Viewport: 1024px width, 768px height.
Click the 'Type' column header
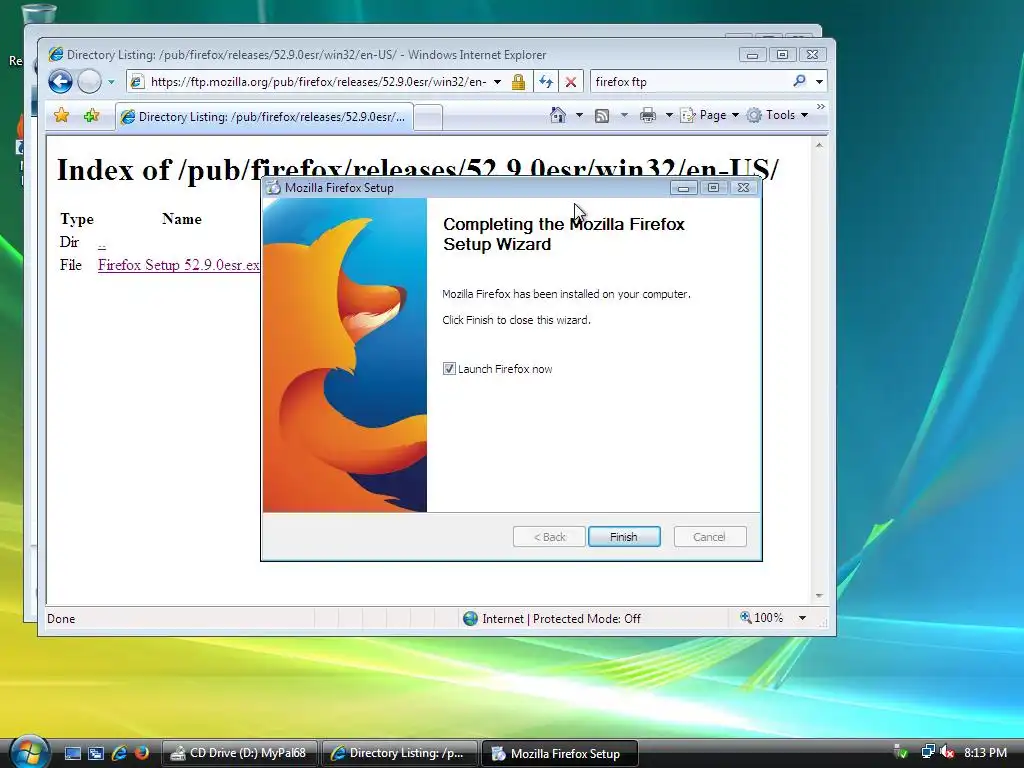tap(77, 219)
